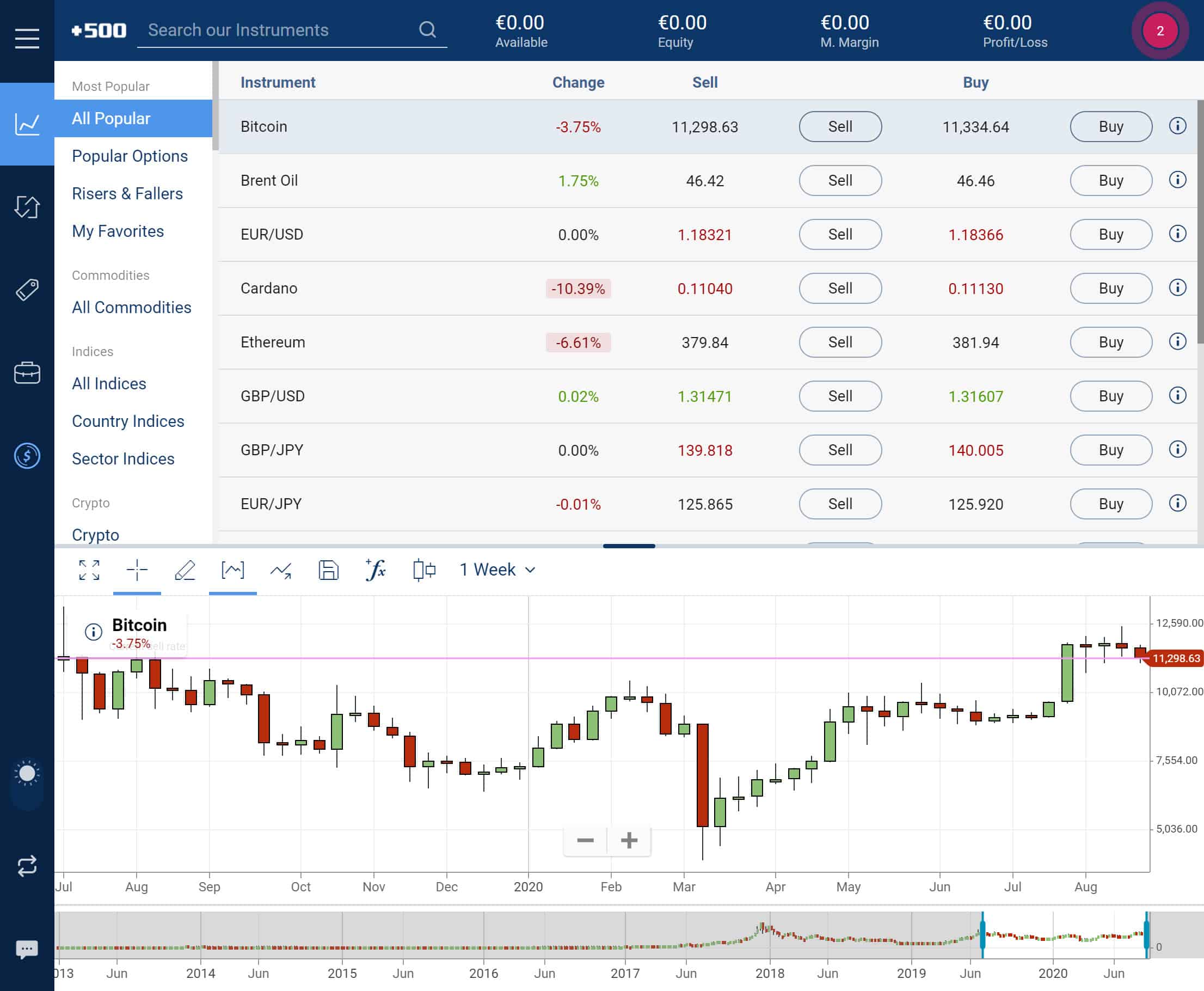This screenshot has width=1204, height=991.
Task: Show Ethereum info icon
Action: 1178,341
